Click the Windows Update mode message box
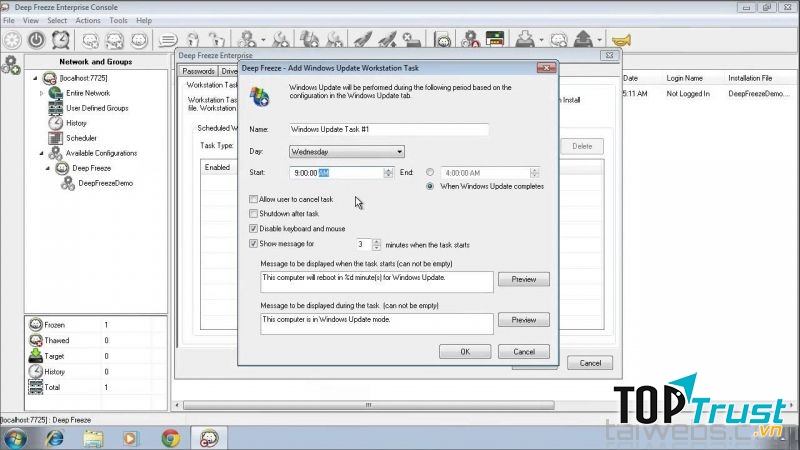Screen dimensions: 800x450 [377, 324]
